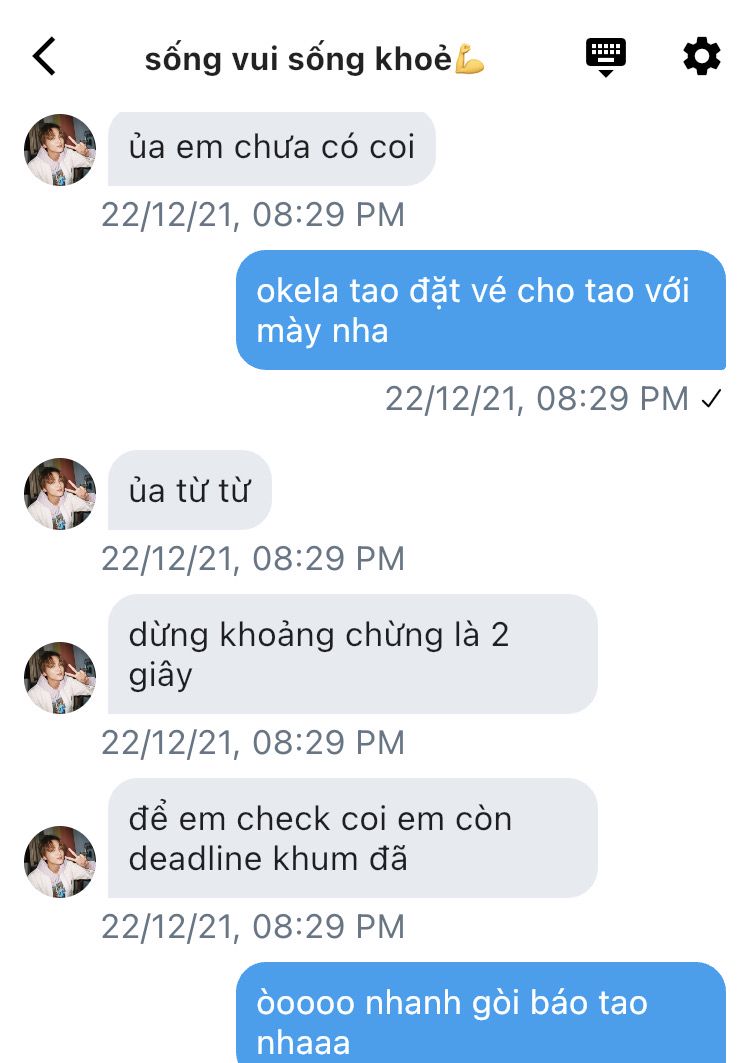Click timestamp below 'dừng khoảng chừng' bubble
The width and height of the screenshot is (750, 1063).
pos(253,742)
